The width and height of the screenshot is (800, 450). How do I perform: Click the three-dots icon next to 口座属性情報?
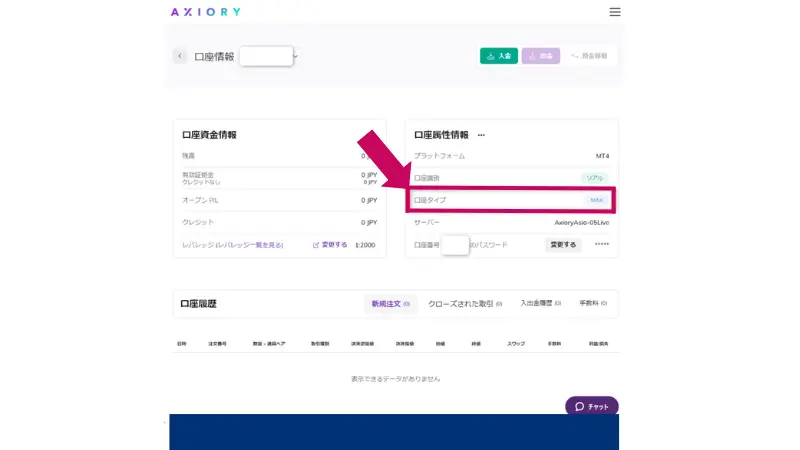[481, 135]
